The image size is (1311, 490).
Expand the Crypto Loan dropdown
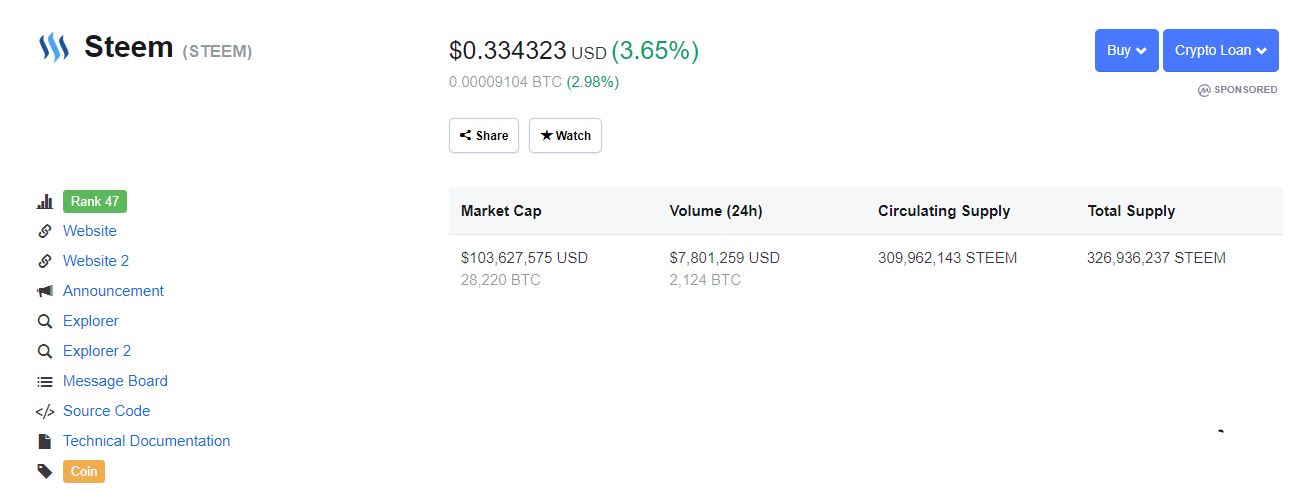1220,50
